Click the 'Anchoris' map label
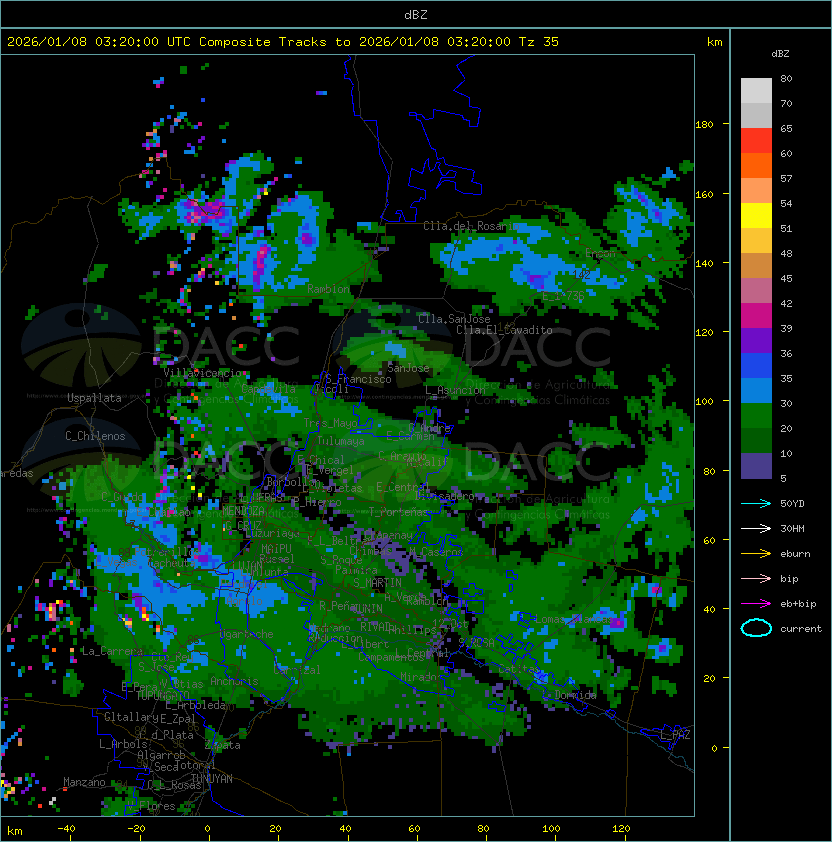The height and width of the screenshot is (842, 832). pyautogui.click(x=234, y=681)
